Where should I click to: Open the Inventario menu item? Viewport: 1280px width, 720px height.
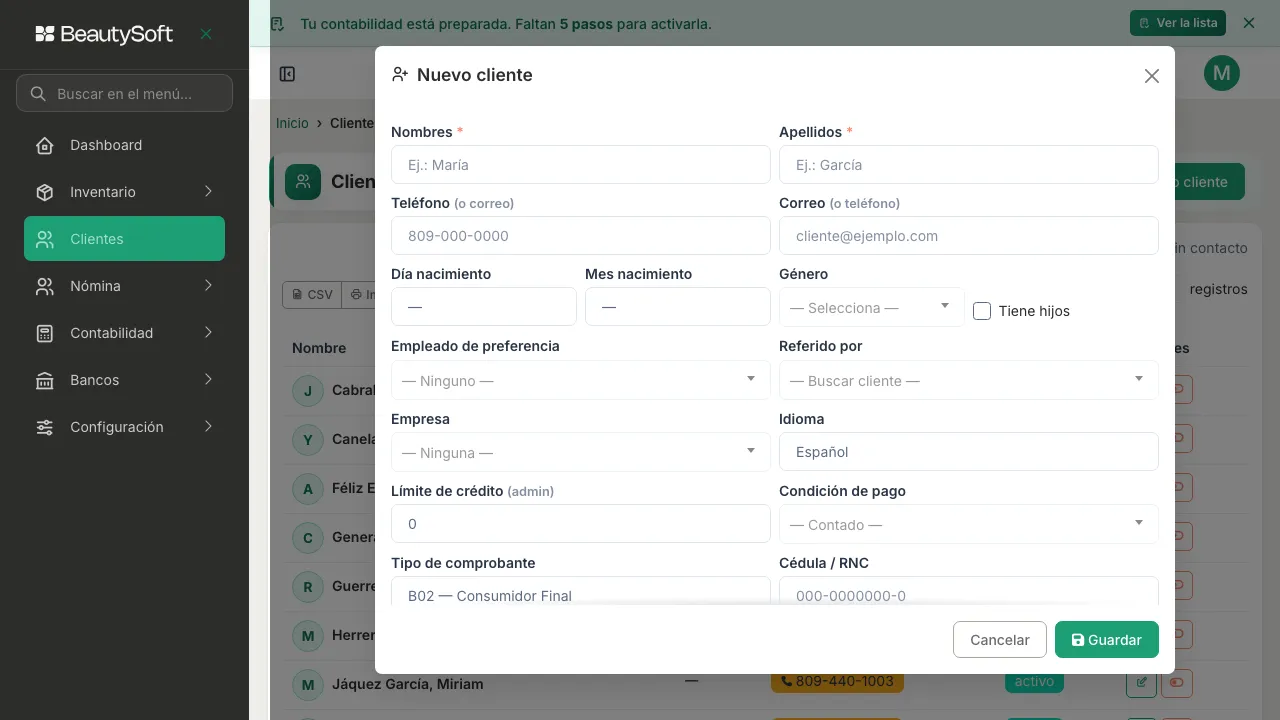coord(124,192)
